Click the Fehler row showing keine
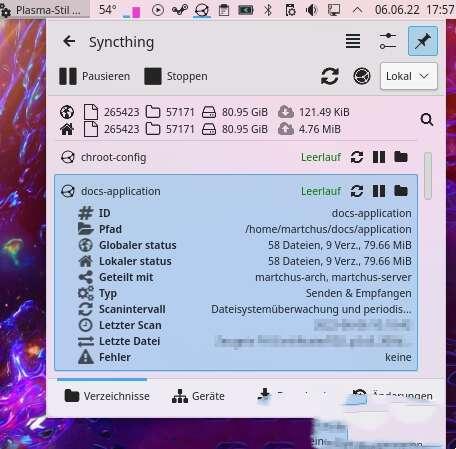456x449 pixels. pos(245,357)
